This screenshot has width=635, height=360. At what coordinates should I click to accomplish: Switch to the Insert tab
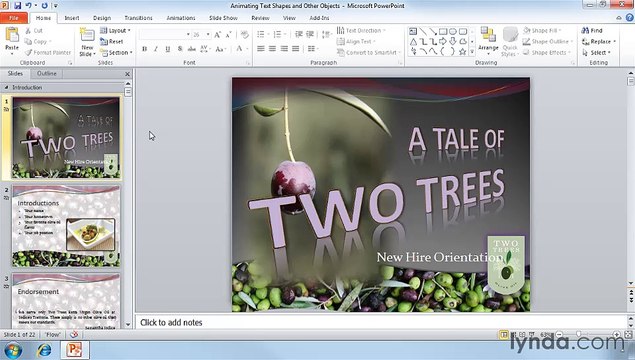[x=72, y=18]
